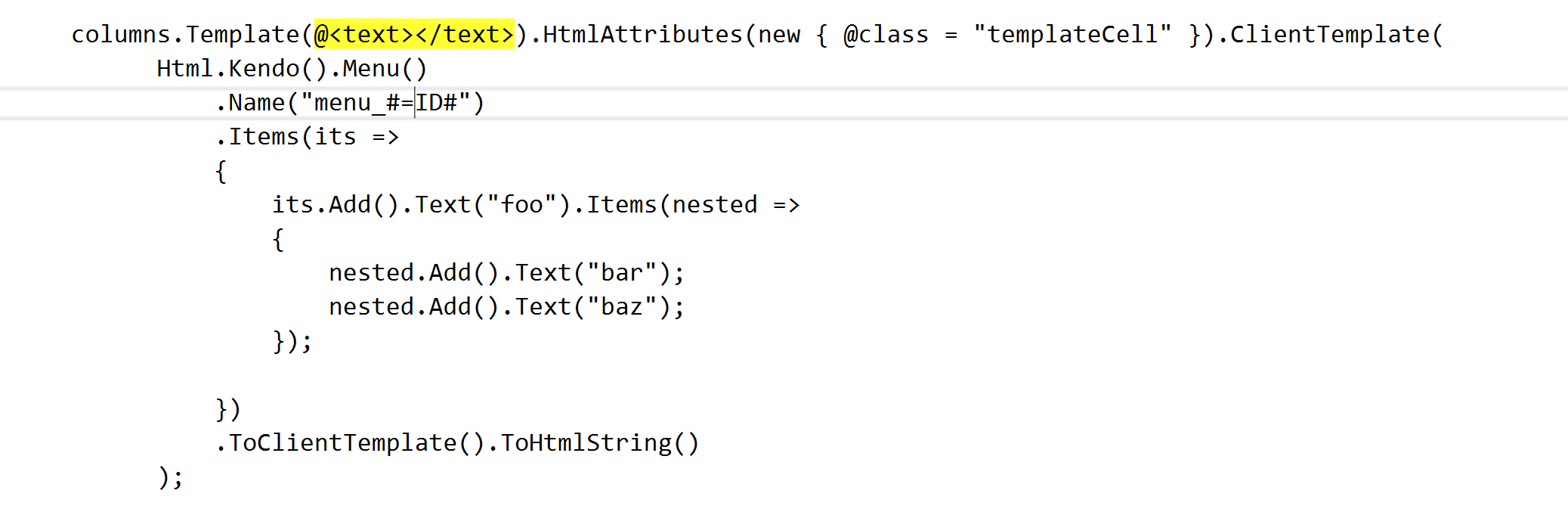Click the "baz" string literal
The height and width of the screenshot is (512, 1568).
pos(622,307)
